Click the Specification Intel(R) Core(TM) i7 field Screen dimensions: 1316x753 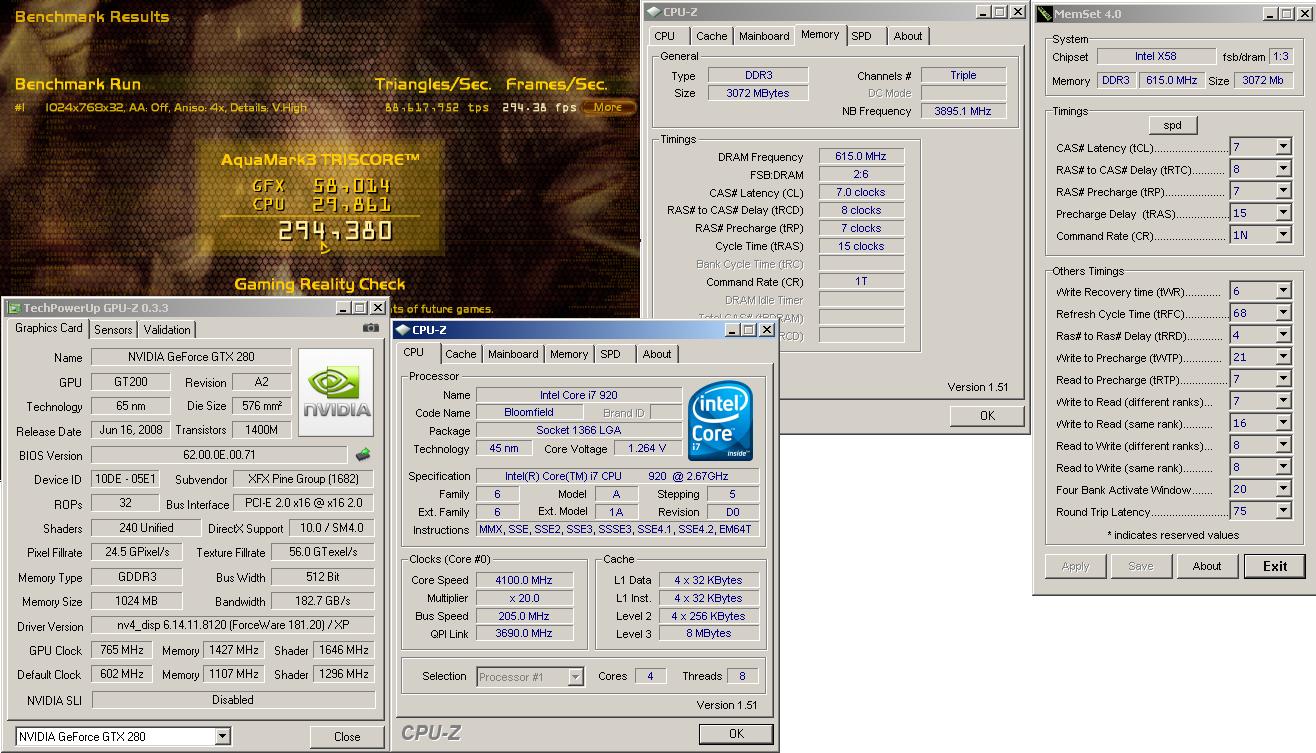[617, 476]
